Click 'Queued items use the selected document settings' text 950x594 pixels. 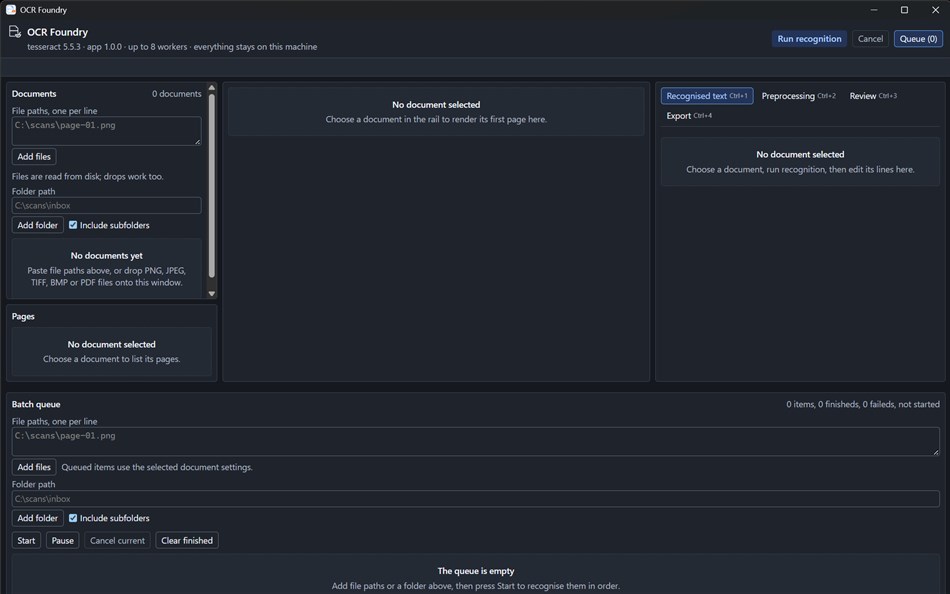(x=157, y=467)
